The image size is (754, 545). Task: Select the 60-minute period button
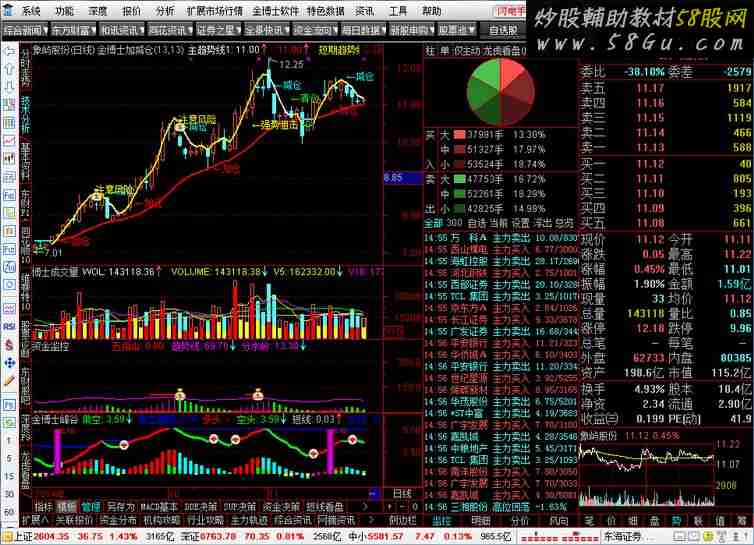(x=9, y=512)
